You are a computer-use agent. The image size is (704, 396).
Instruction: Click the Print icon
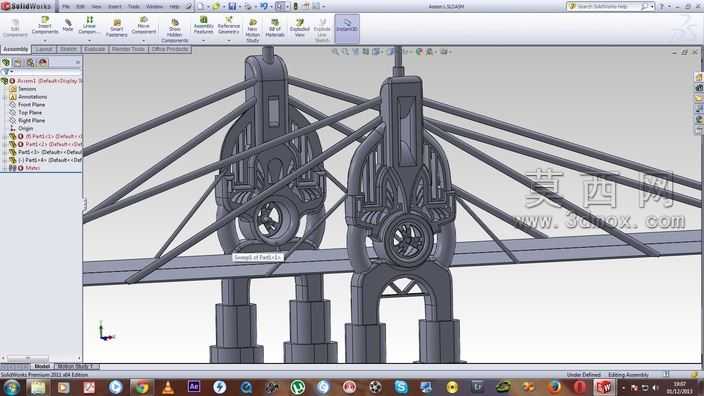[x=248, y=6]
